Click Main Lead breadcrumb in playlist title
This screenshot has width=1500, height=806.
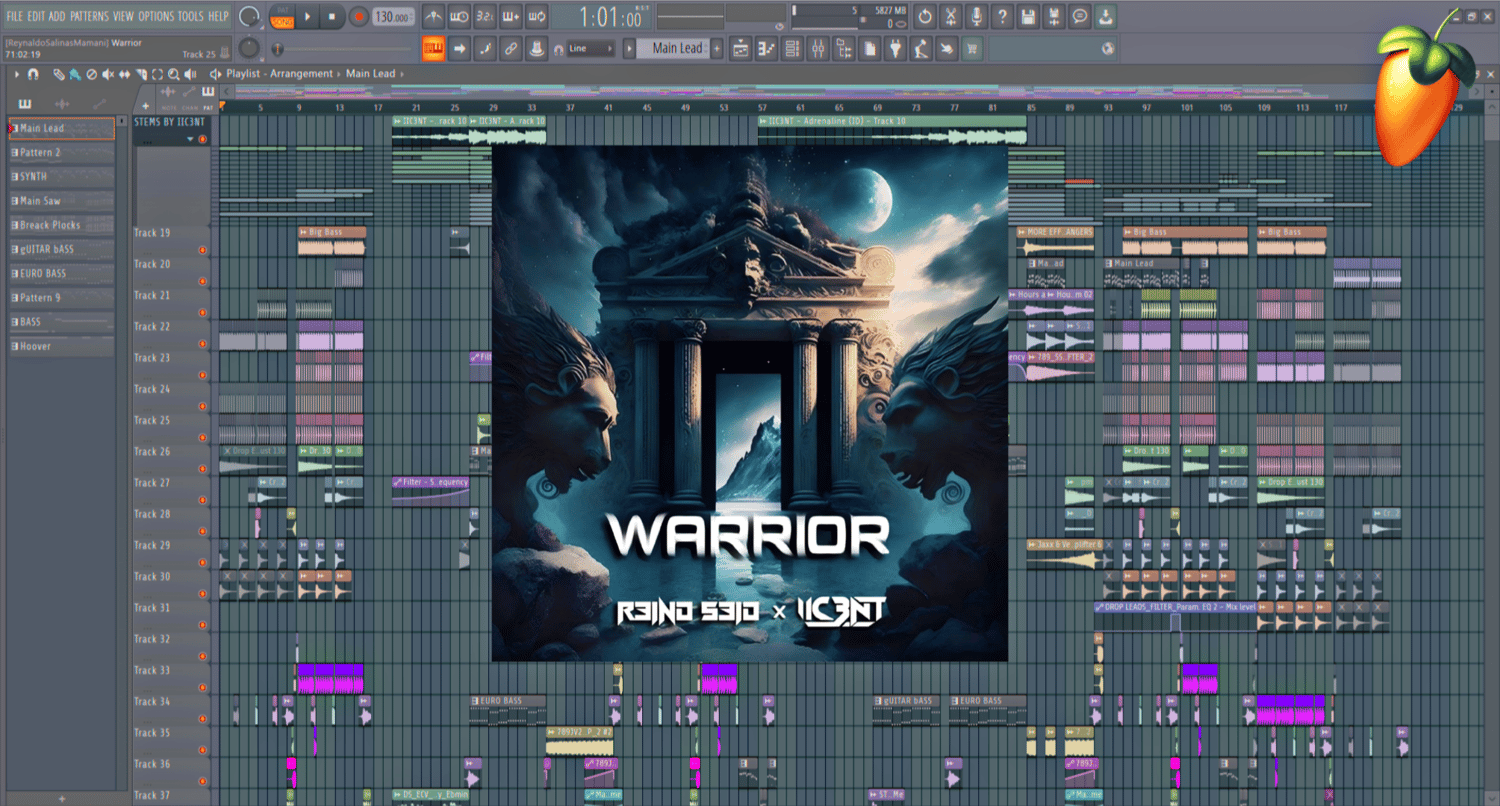(x=371, y=74)
